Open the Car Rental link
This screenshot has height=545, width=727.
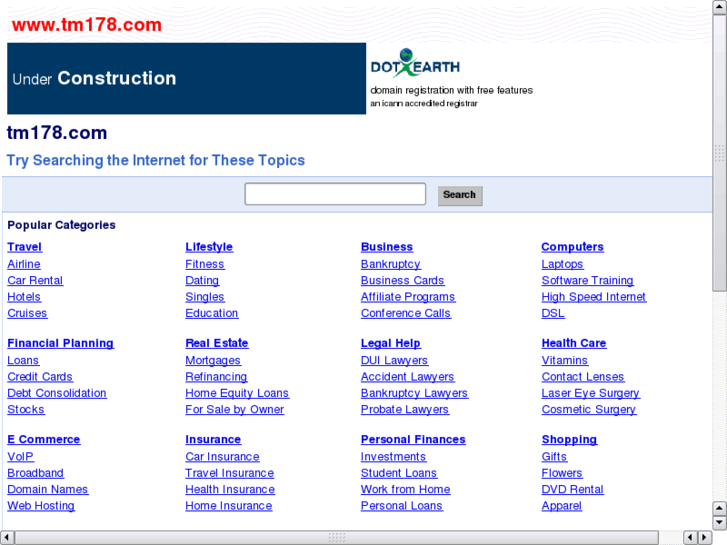(35, 281)
